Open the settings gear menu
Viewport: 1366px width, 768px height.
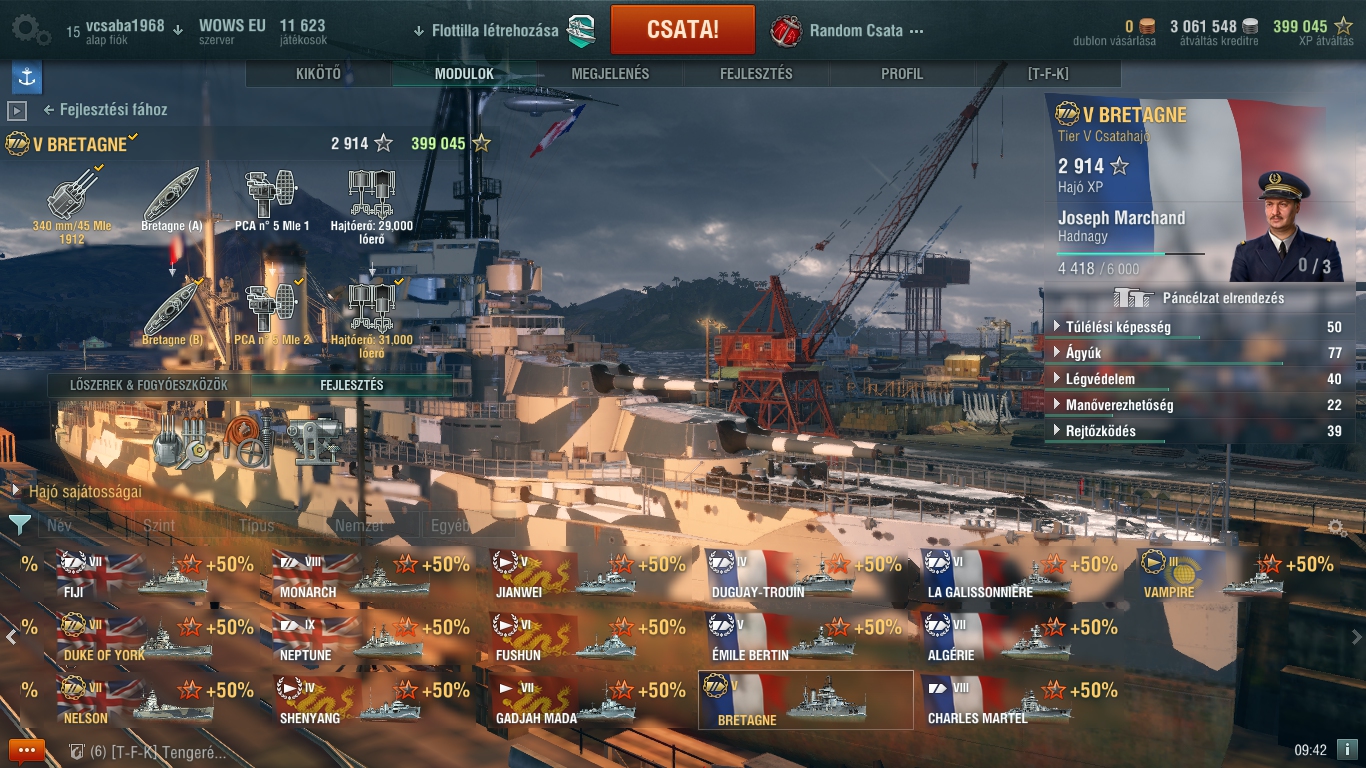(31, 29)
